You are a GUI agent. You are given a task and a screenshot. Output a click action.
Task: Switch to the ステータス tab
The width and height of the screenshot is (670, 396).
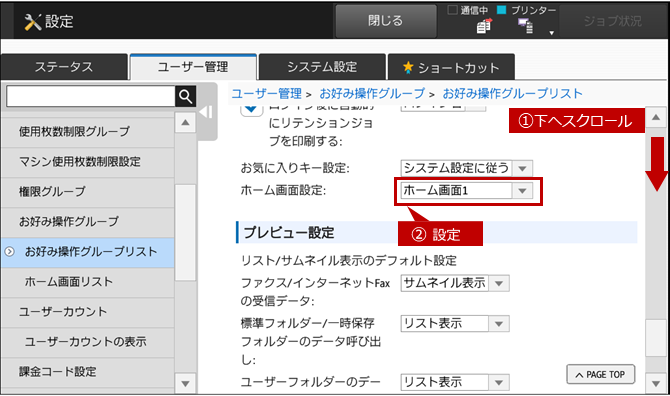64,67
